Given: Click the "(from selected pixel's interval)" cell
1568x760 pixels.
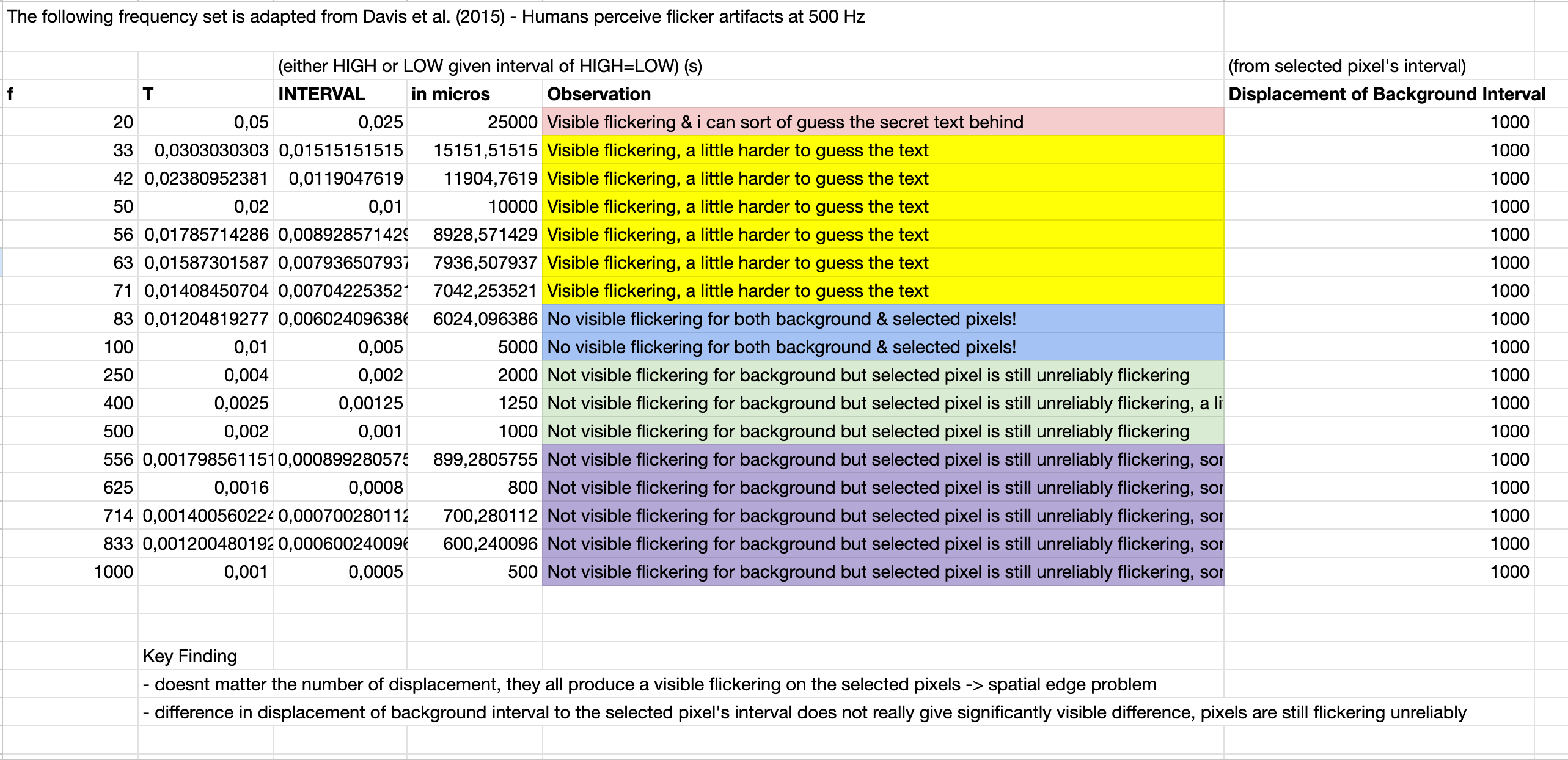Looking at the screenshot, I should click(1379, 65).
